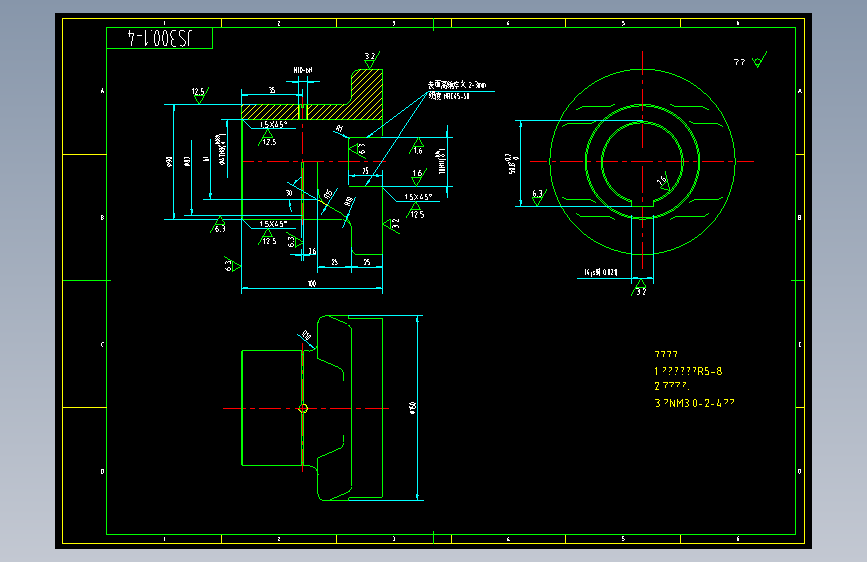Select 3.2 roughness symbol atop hatched flange
This screenshot has width=867, height=562.
point(372,59)
